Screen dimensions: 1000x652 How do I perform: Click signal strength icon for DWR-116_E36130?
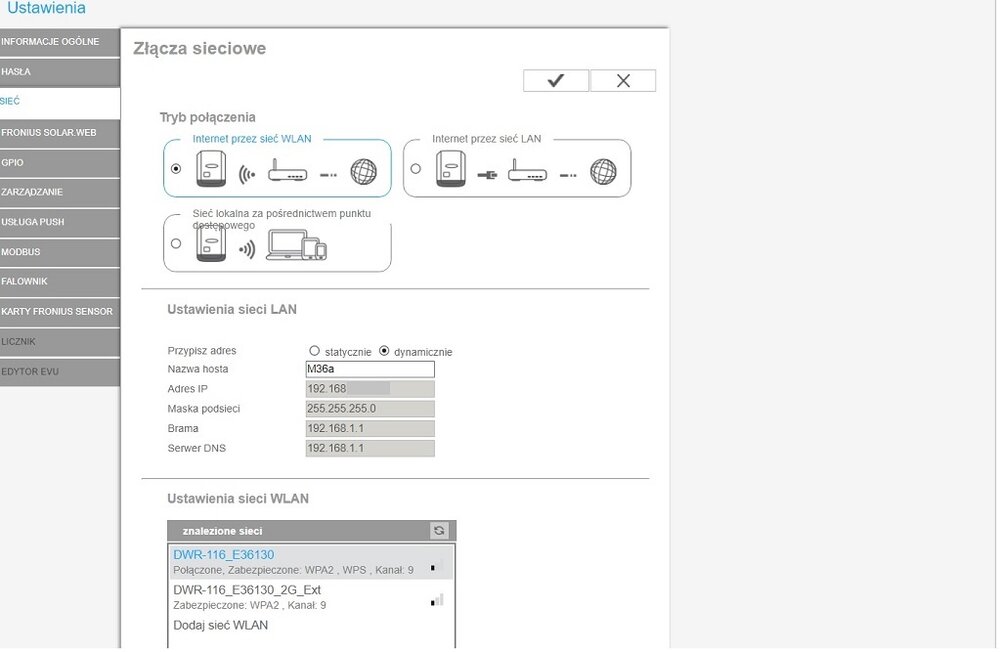(436, 565)
